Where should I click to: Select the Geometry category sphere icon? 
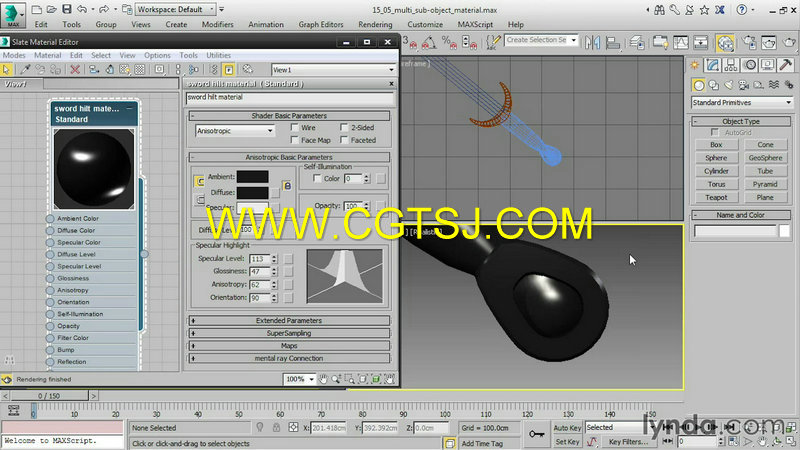[699, 85]
